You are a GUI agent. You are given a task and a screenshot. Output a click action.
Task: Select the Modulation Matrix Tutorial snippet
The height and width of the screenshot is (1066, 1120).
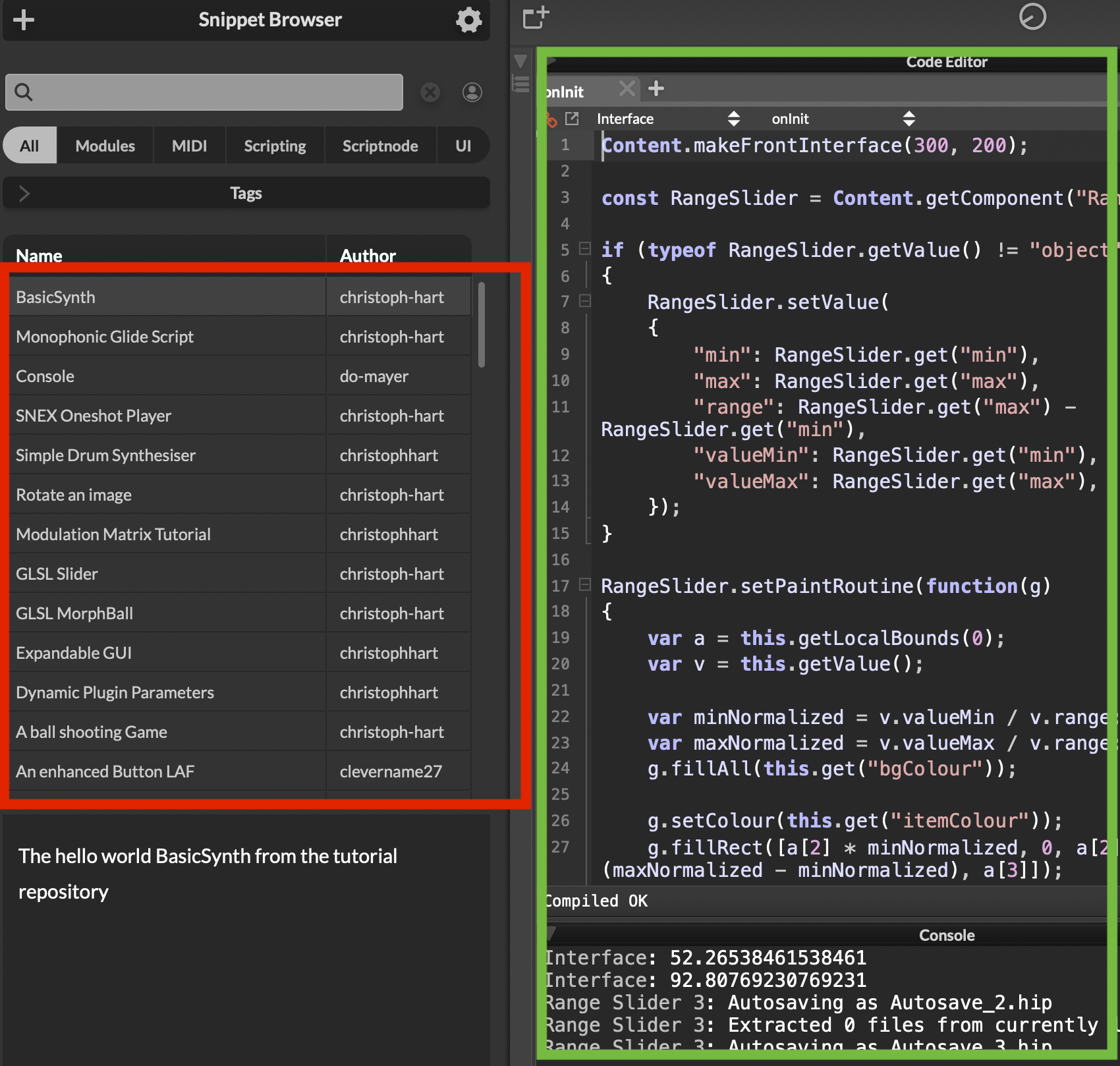coord(240,534)
